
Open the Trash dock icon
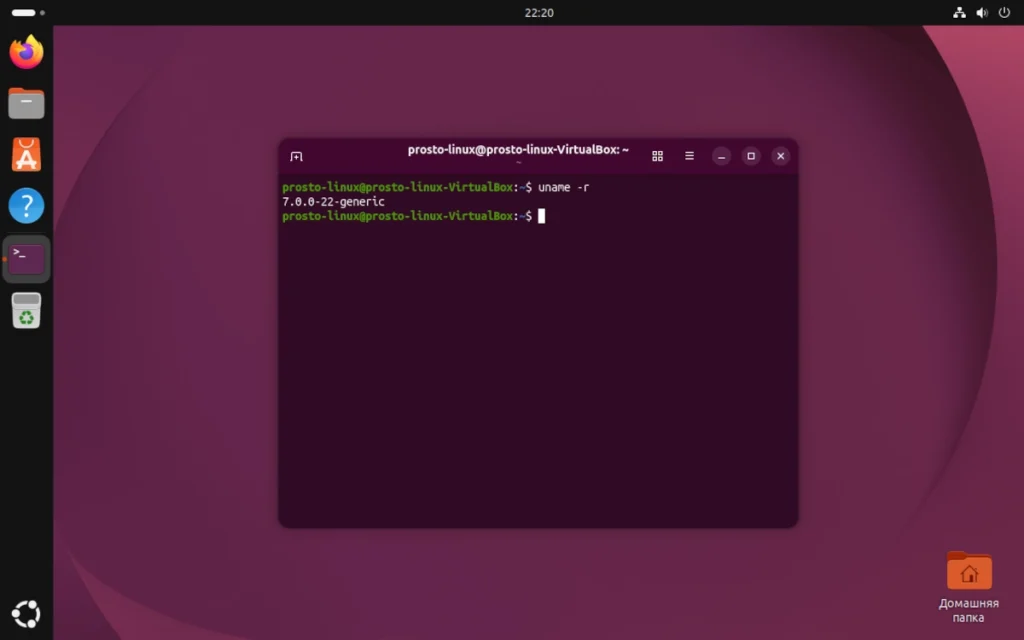(26, 310)
